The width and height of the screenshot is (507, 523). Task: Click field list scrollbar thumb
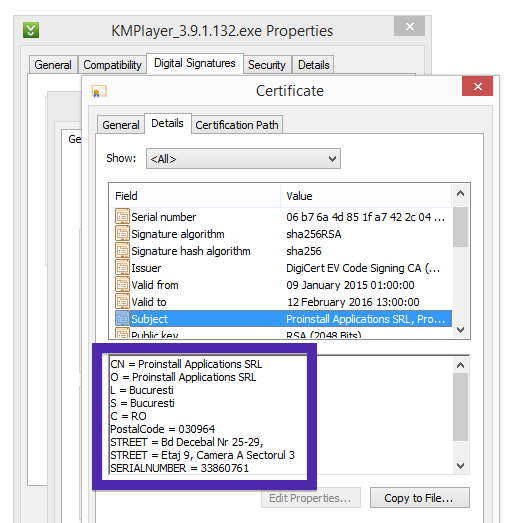click(x=461, y=227)
